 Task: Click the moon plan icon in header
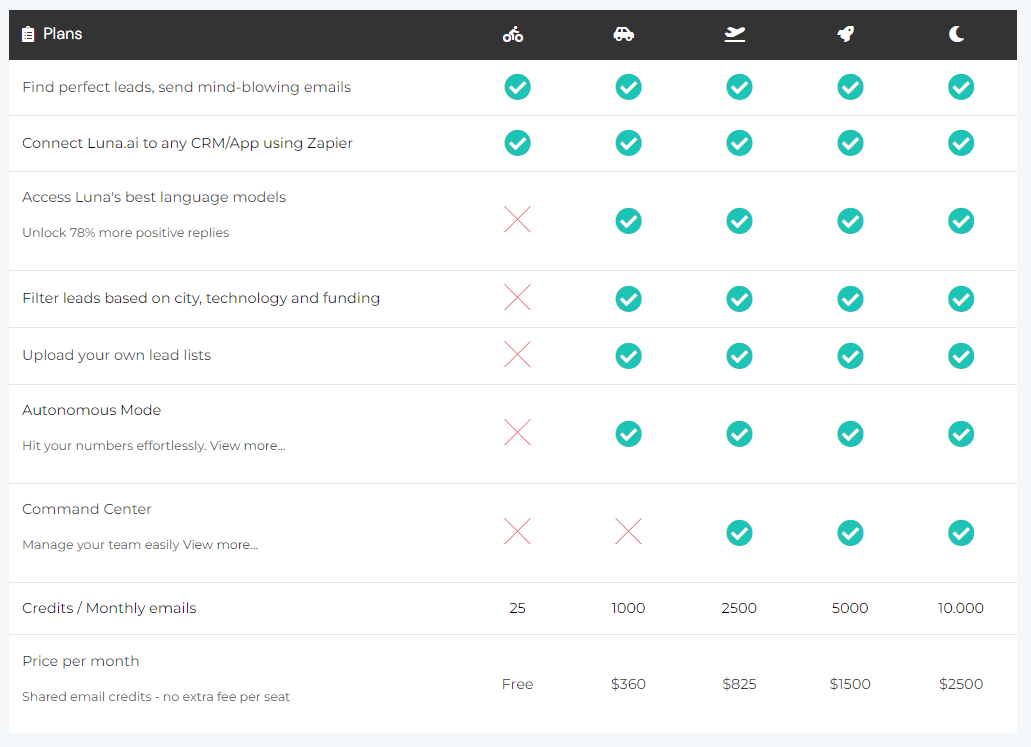point(957,35)
